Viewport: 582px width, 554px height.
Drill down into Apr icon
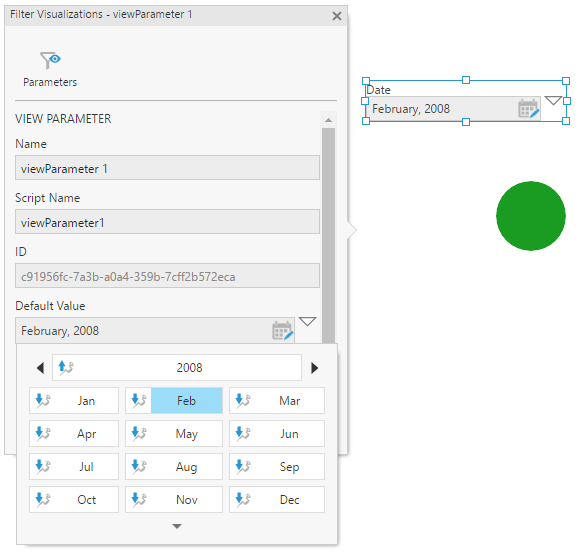tap(43, 433)
